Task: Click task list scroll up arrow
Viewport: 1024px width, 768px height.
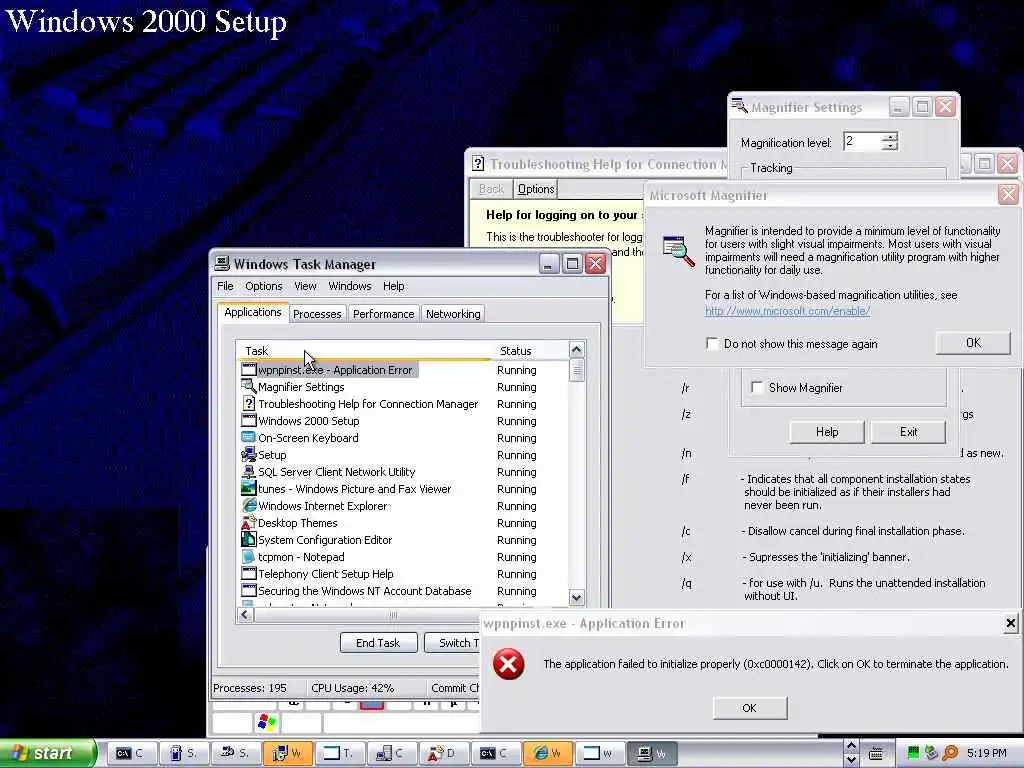Action: click(x=576, y=349)
